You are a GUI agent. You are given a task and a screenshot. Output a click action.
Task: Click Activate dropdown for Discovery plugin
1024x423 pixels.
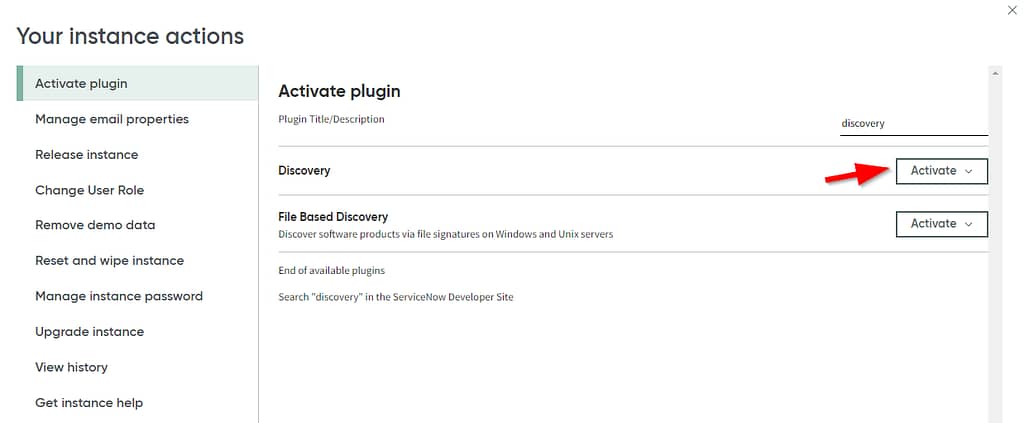934,171
